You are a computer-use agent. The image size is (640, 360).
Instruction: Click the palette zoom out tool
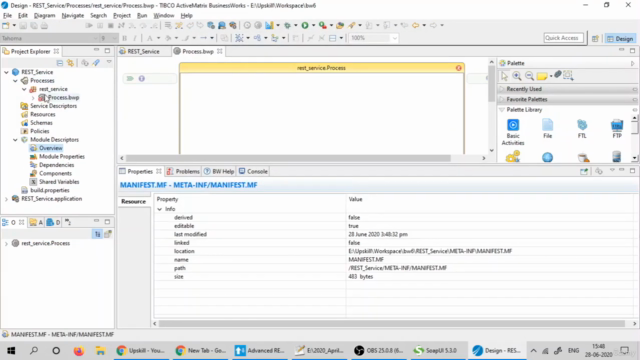pos(529,76)
